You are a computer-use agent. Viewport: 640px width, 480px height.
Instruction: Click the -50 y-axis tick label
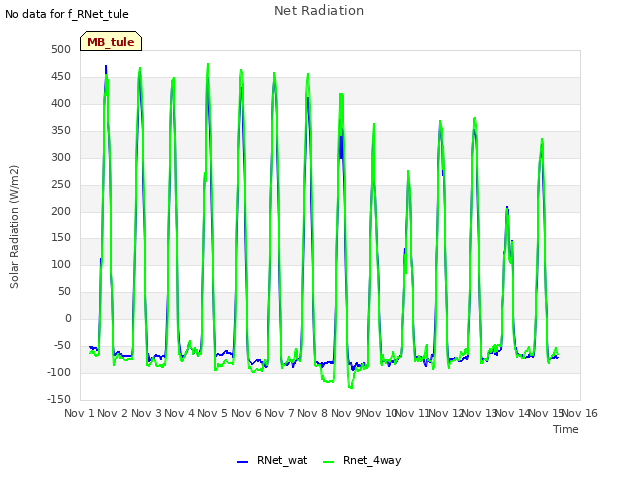coord(62,345)
